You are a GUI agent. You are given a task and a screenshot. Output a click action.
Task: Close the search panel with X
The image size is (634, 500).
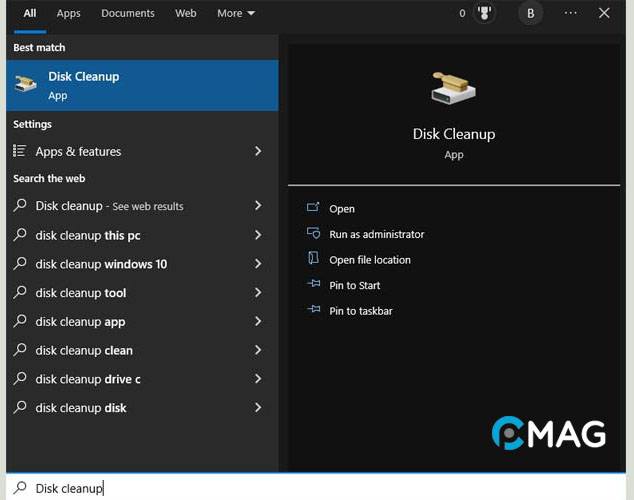[x=604, y=13]
